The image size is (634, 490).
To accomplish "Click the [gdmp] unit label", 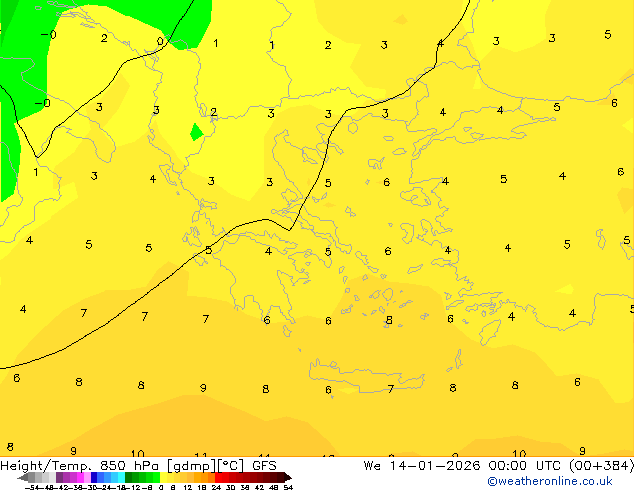I will (191, 465).
